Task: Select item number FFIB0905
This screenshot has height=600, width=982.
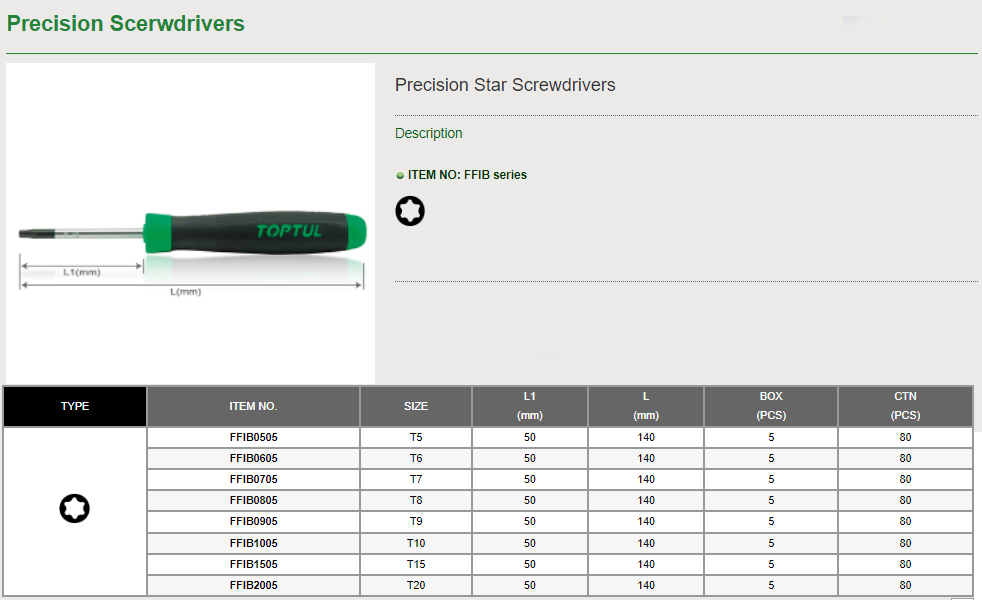Action: point(254,521)
